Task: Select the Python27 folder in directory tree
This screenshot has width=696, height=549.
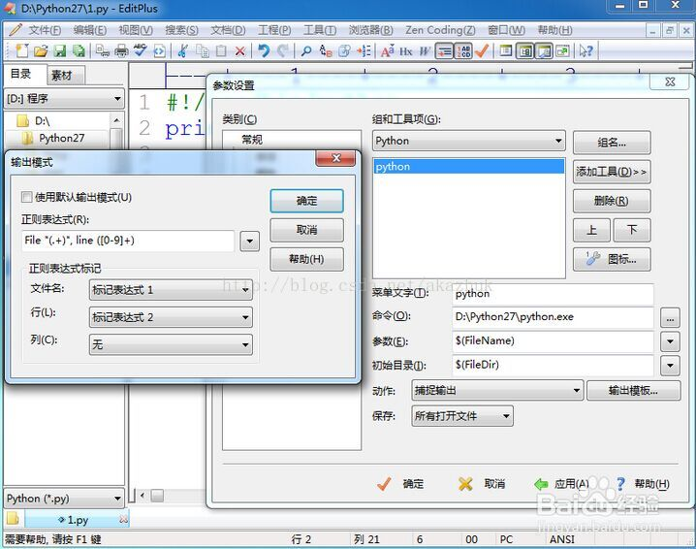Action: click(61, 138)
